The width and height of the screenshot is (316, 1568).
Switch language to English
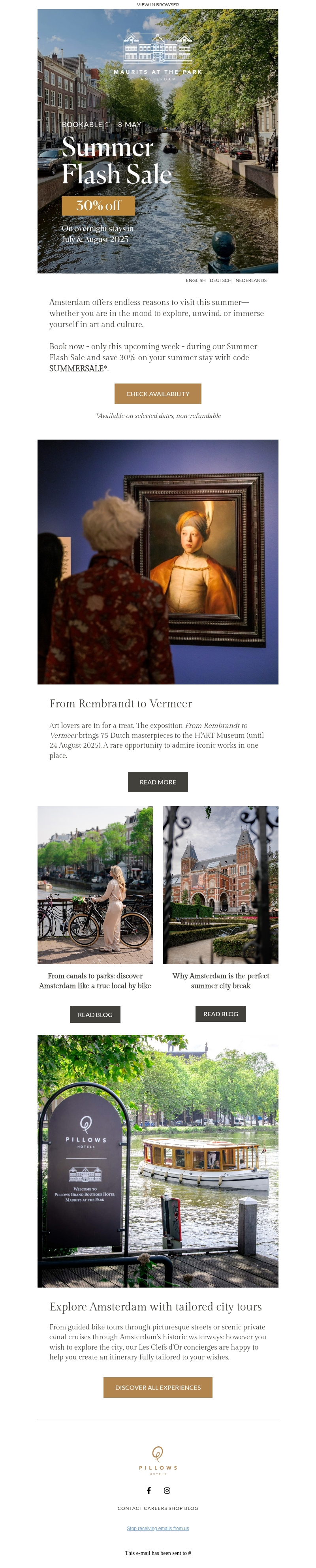pyautogui.click(x=196, y=280)
